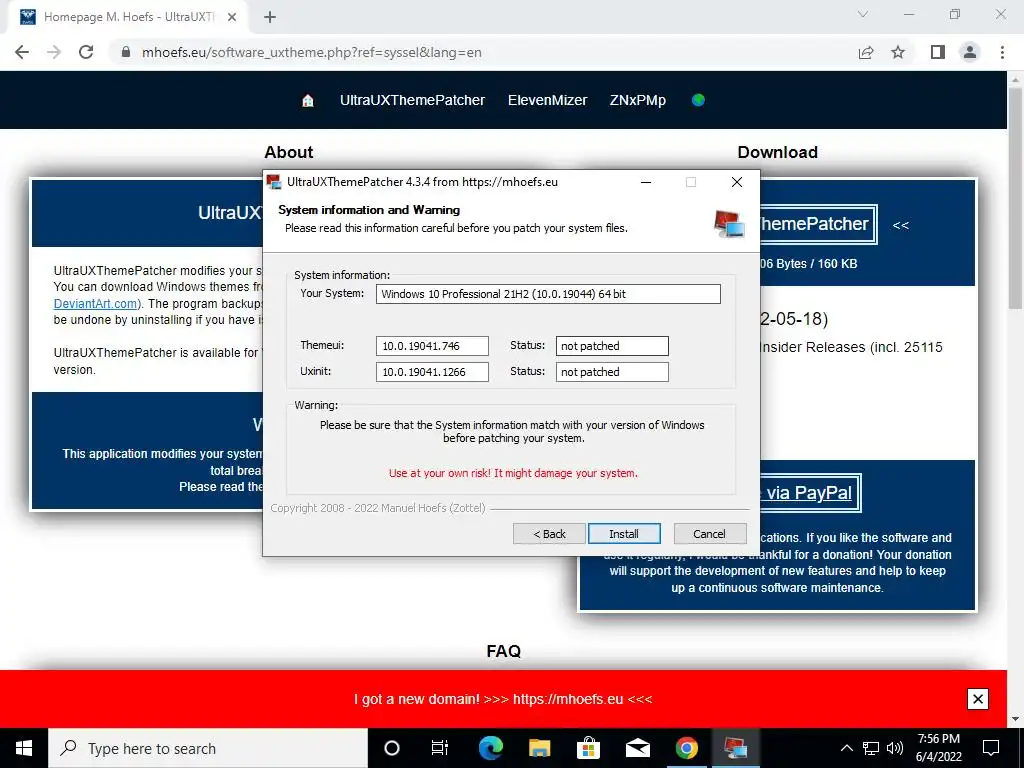
Task: Click the globe language icon in the navigation
Action: pos(698,100)
